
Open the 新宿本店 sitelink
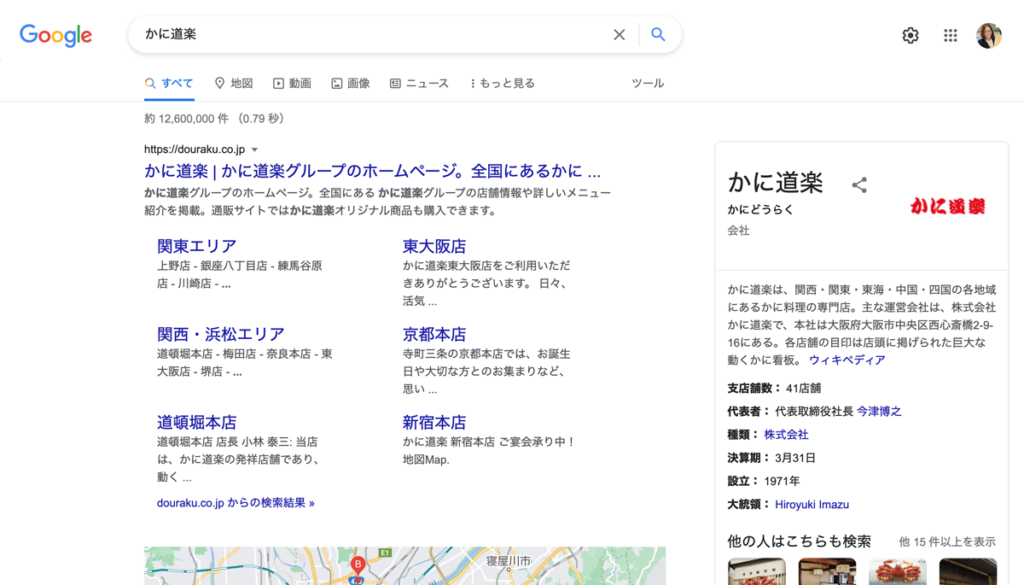click(434, 422)
